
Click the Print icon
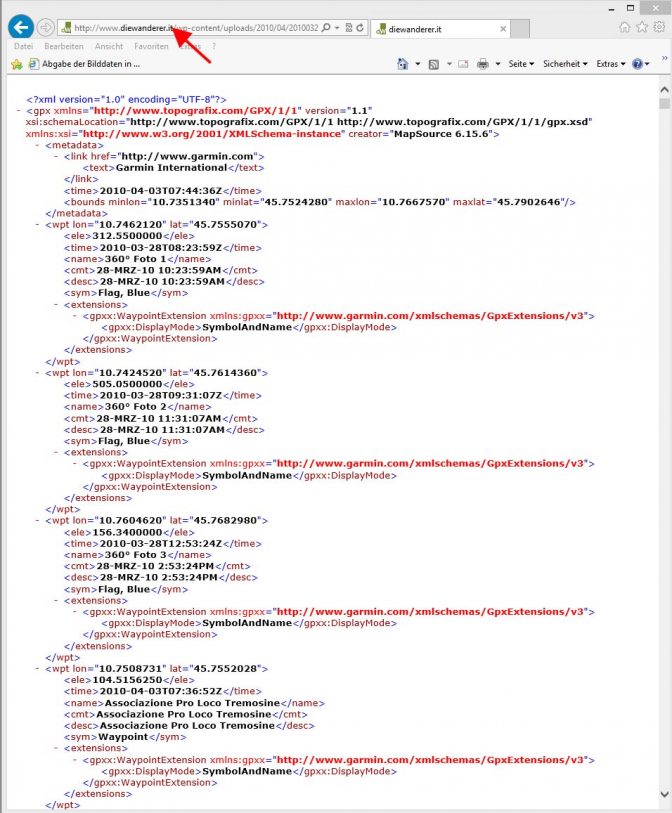point(483,64)
